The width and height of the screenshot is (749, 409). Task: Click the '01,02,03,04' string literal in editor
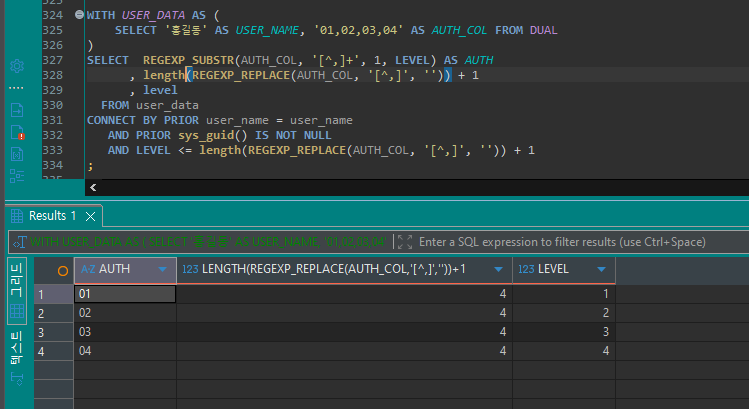point(358,30)
